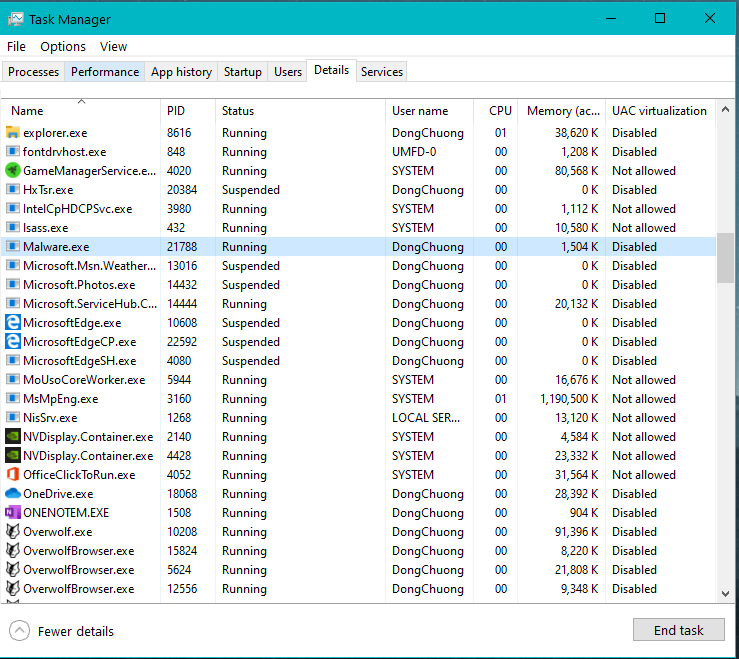This screenshot has width=739, height=659.
Task: Sort by the Status column header
Action: [x=301, y=111]
